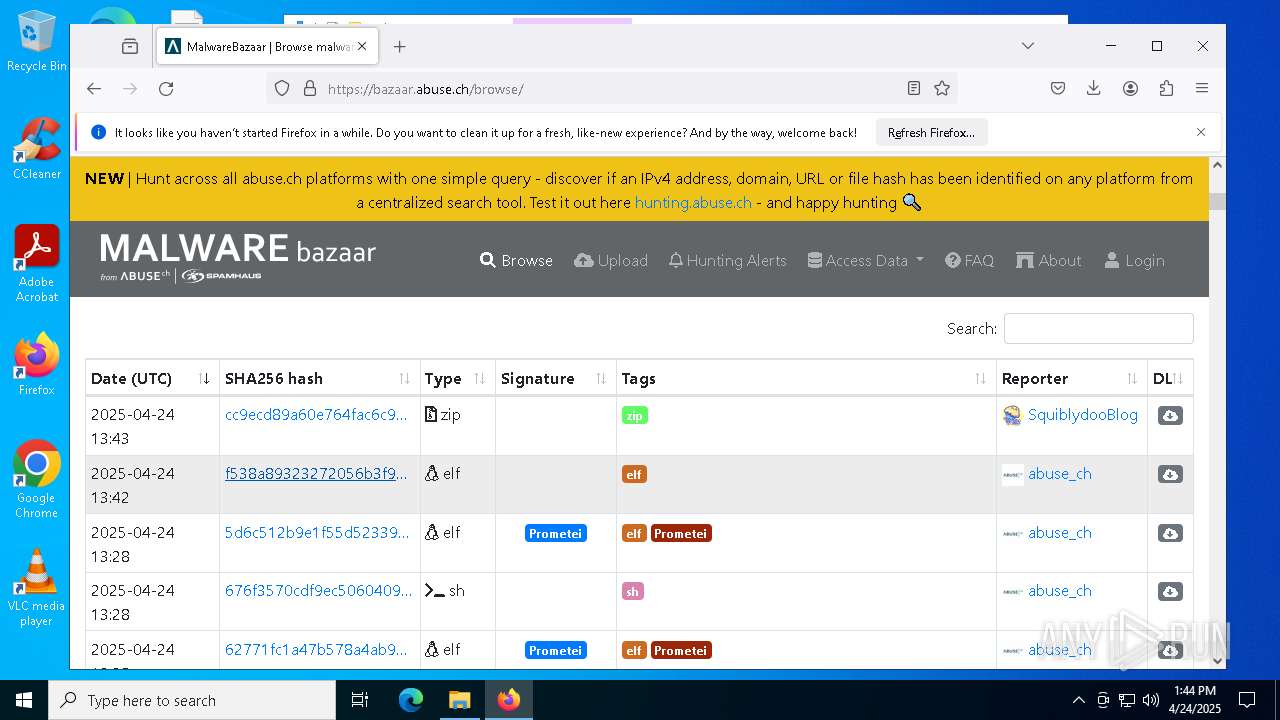Viewport: 1280px width, 720px height.
Task: Sort by Tags column
Action: coord(806,378)
